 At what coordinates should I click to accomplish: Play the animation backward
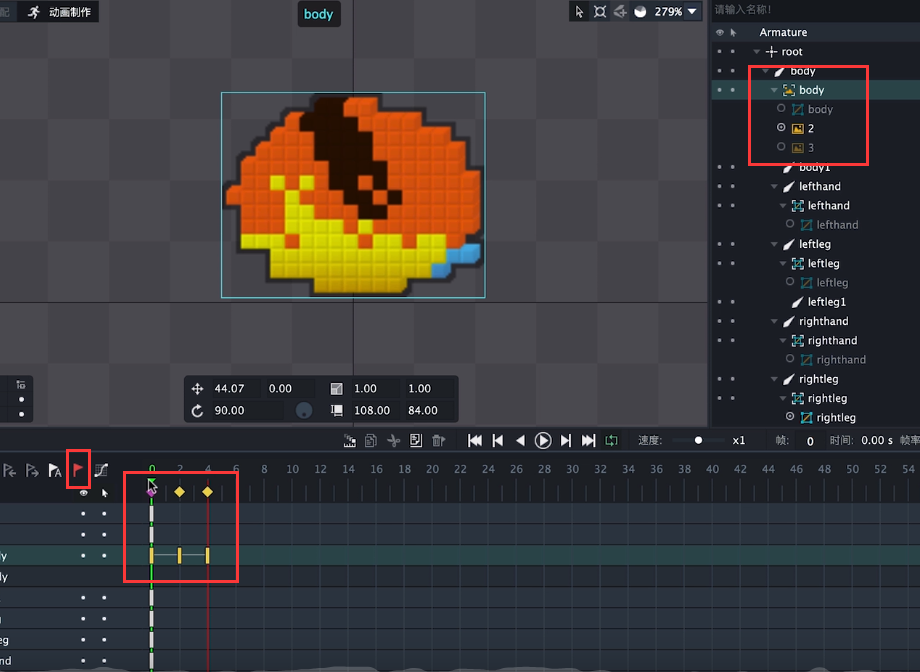(x=520, y=441)
